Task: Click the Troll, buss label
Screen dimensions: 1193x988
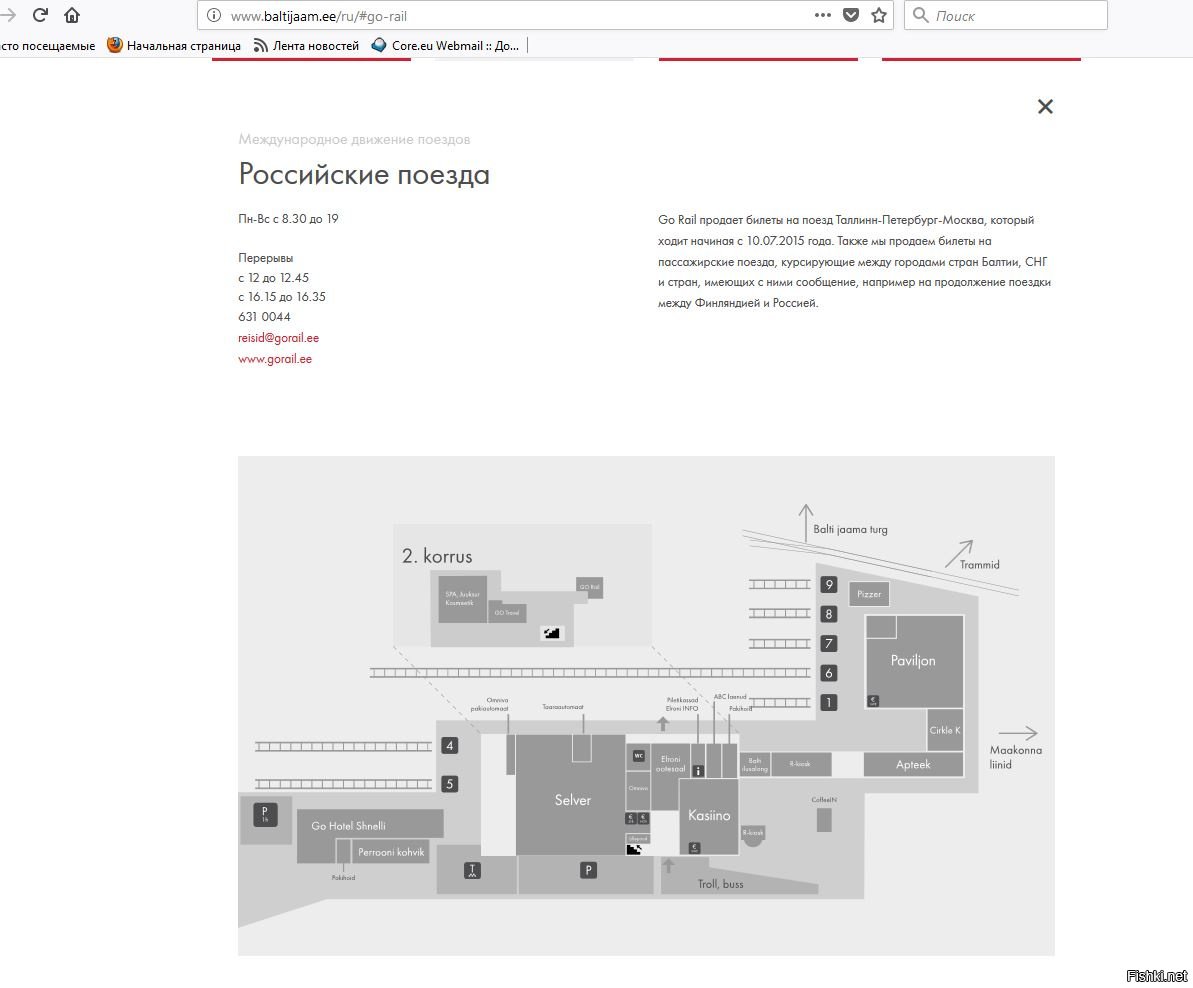Action: tap(721, 884)
